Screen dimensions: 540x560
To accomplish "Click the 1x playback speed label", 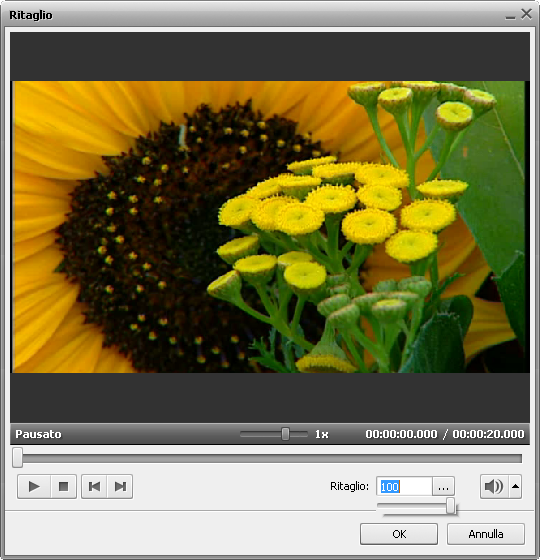I will 321,434.
